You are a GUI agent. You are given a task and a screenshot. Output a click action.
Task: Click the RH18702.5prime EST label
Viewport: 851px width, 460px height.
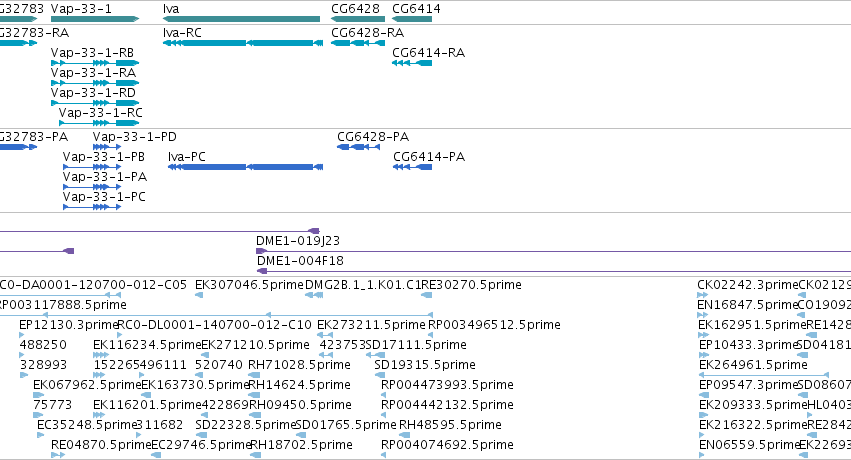tap(301, 445)
